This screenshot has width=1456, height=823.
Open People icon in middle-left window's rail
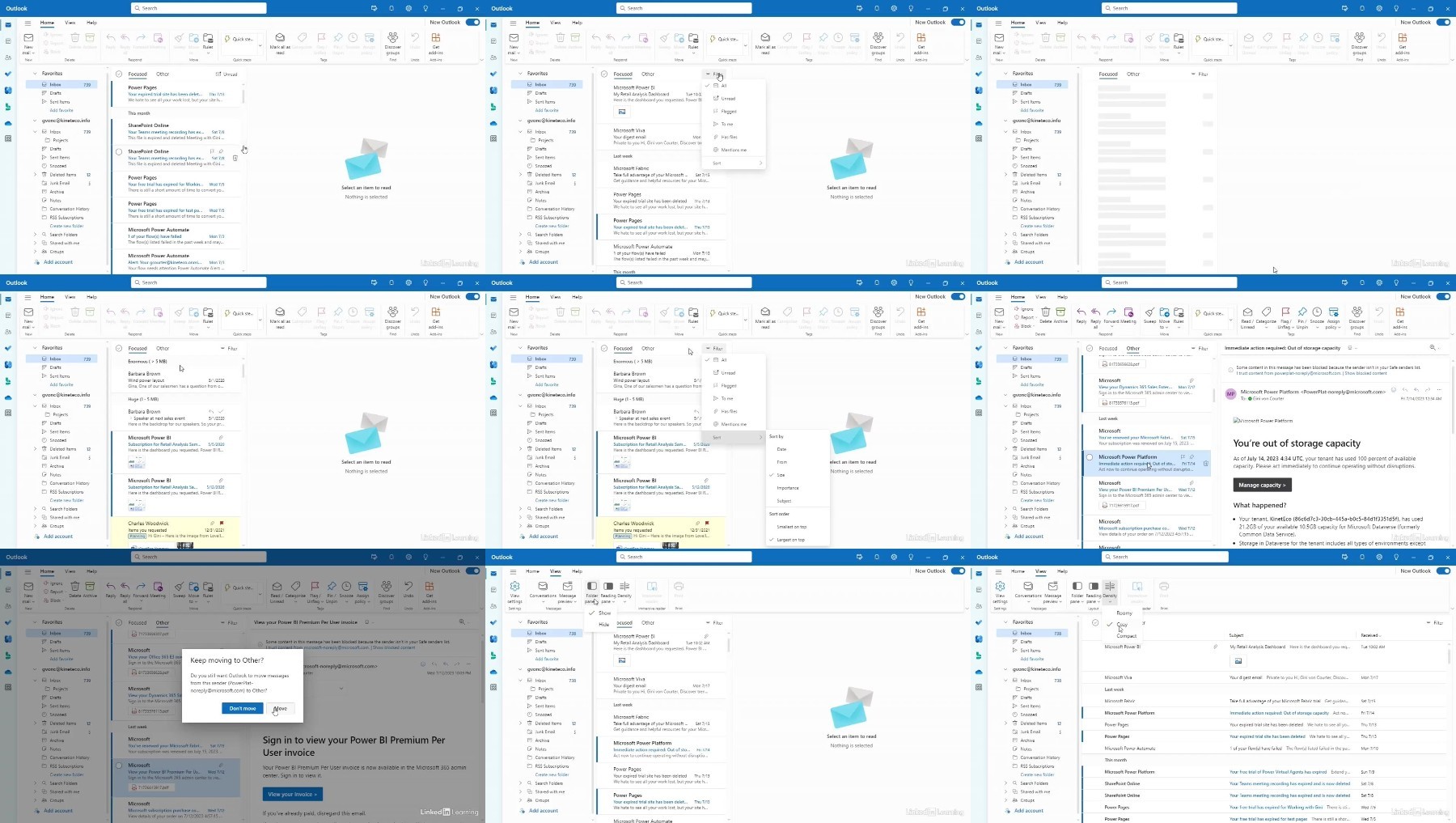point(8,332)
